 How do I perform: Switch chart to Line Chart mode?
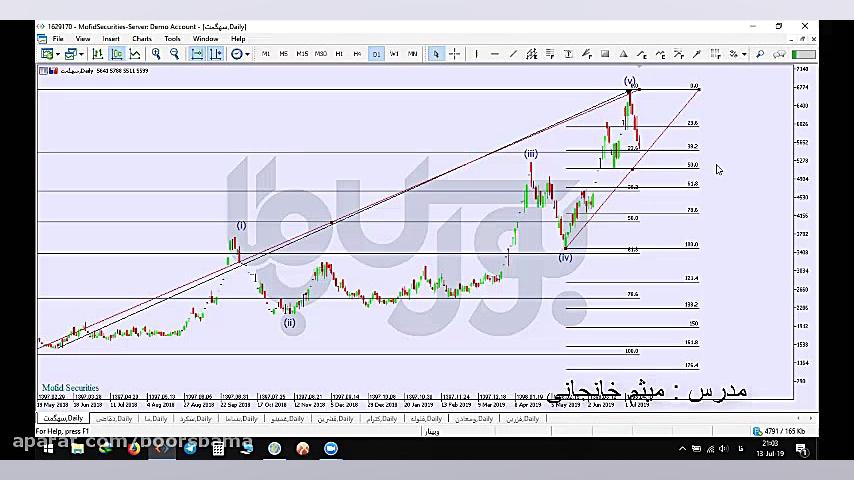(x=135, y=54)
